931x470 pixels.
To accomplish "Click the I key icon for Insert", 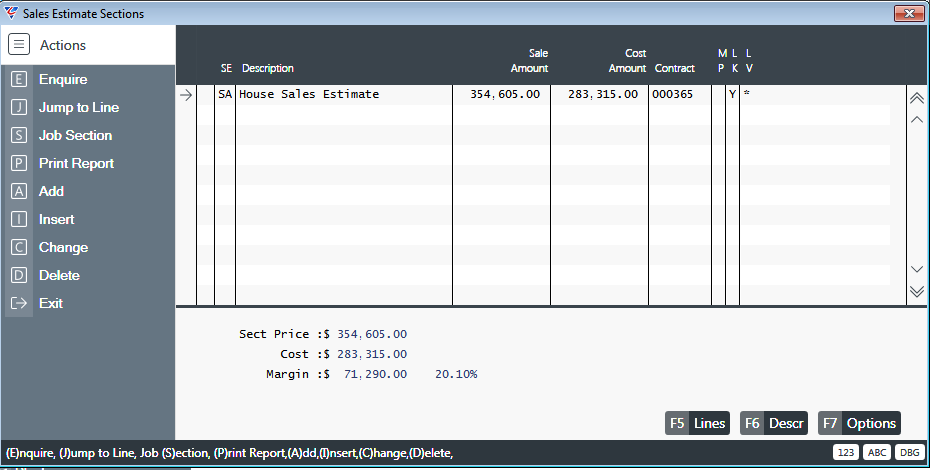I will pos(19,219).
